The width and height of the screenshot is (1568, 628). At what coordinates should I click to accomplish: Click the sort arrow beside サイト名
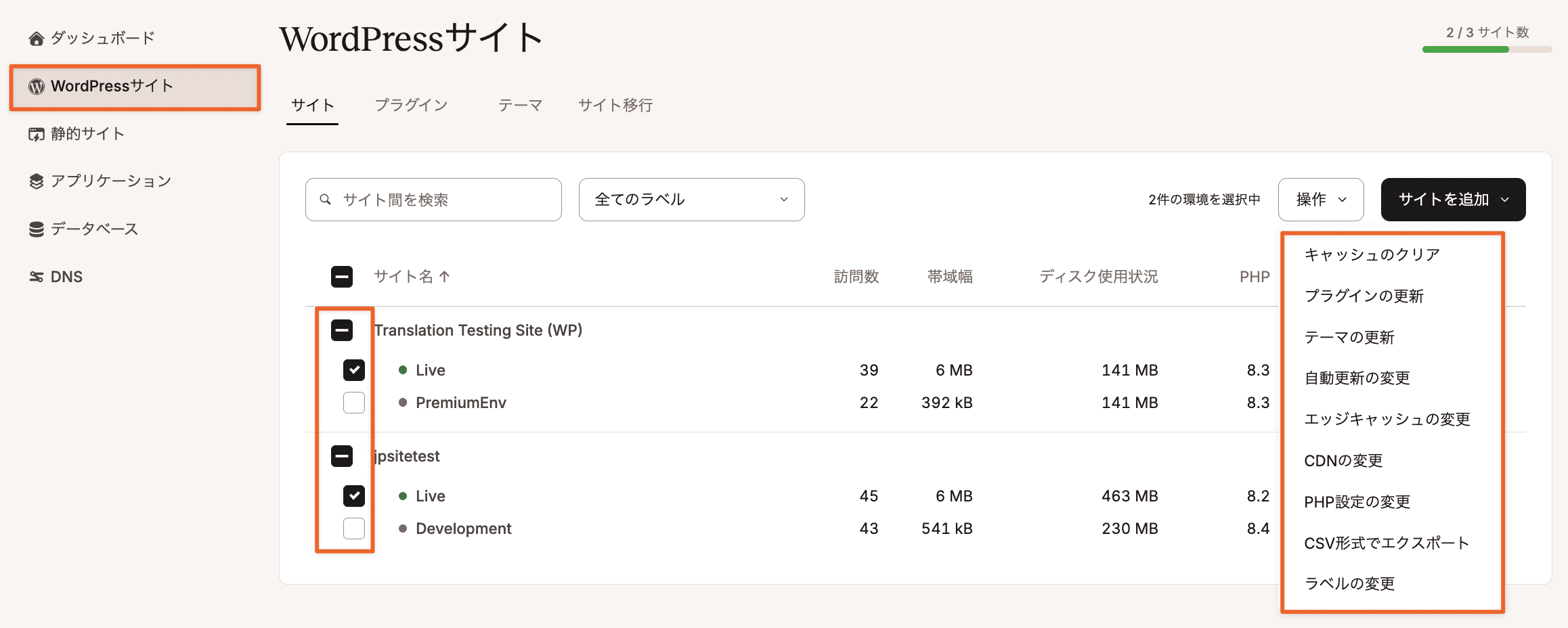[444, 276]
